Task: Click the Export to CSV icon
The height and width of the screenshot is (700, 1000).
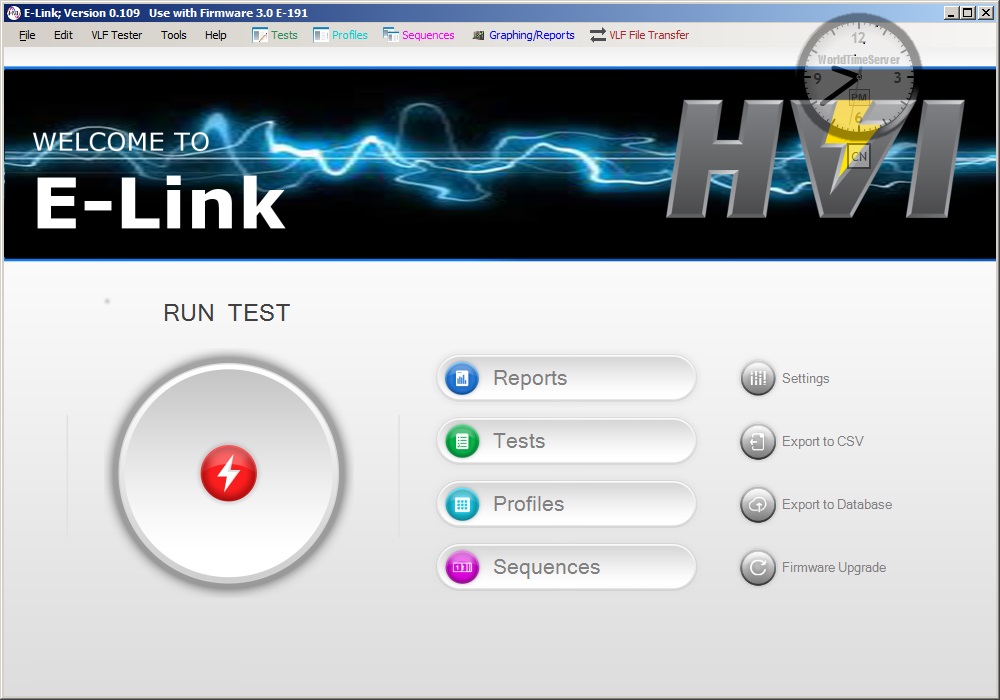Action: (758, 441)
